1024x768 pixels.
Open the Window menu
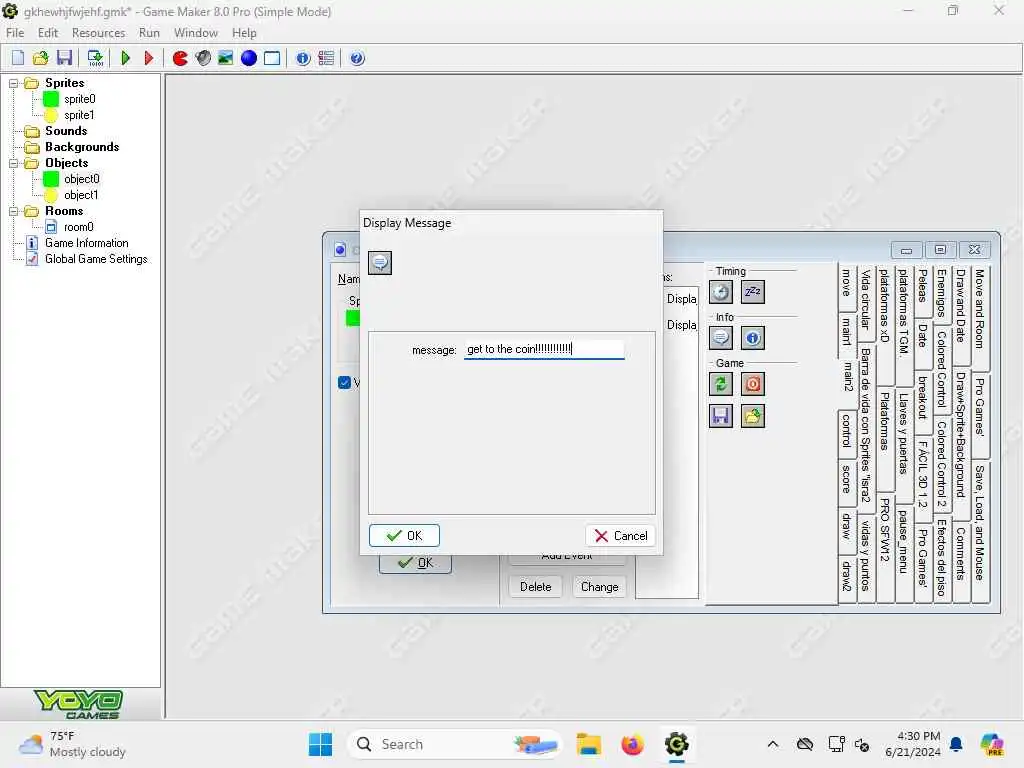click(195, 33)
